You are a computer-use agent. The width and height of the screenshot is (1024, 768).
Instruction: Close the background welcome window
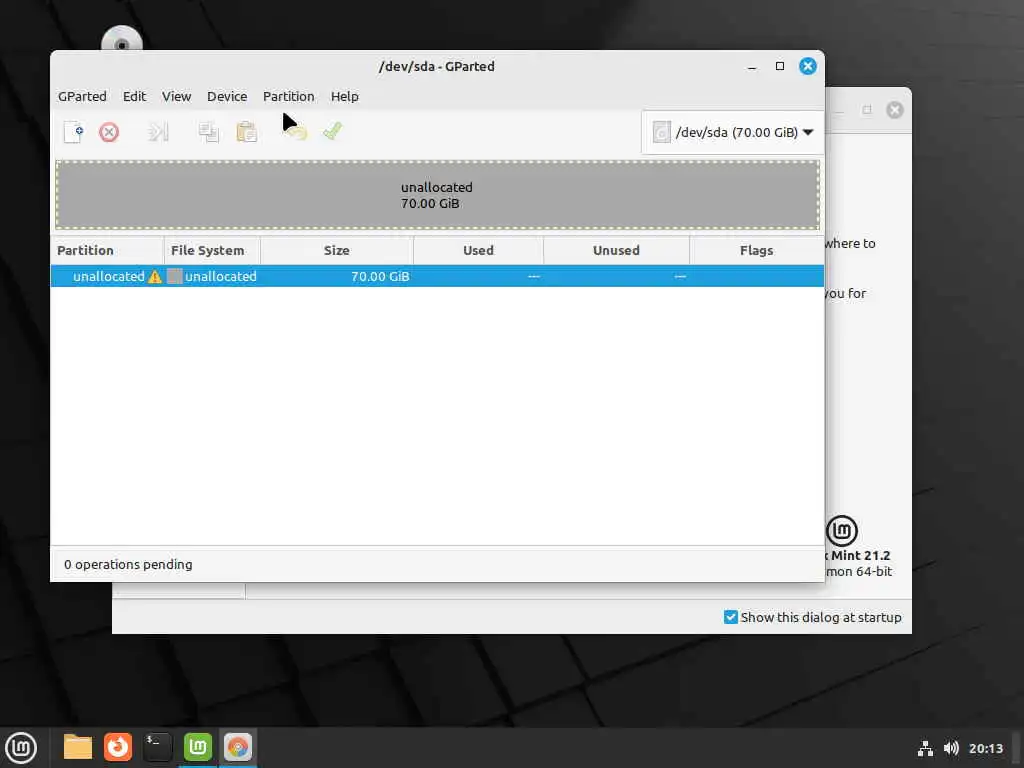[895, 110]
